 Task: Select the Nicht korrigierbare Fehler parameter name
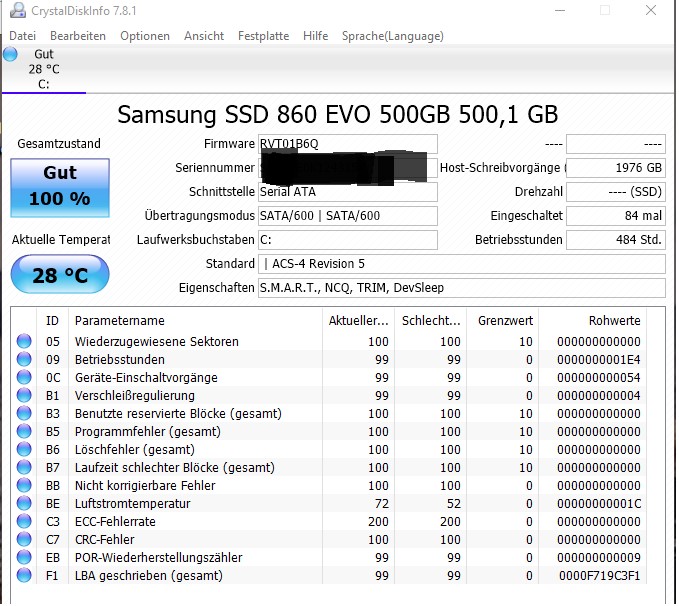coord(145,485)
